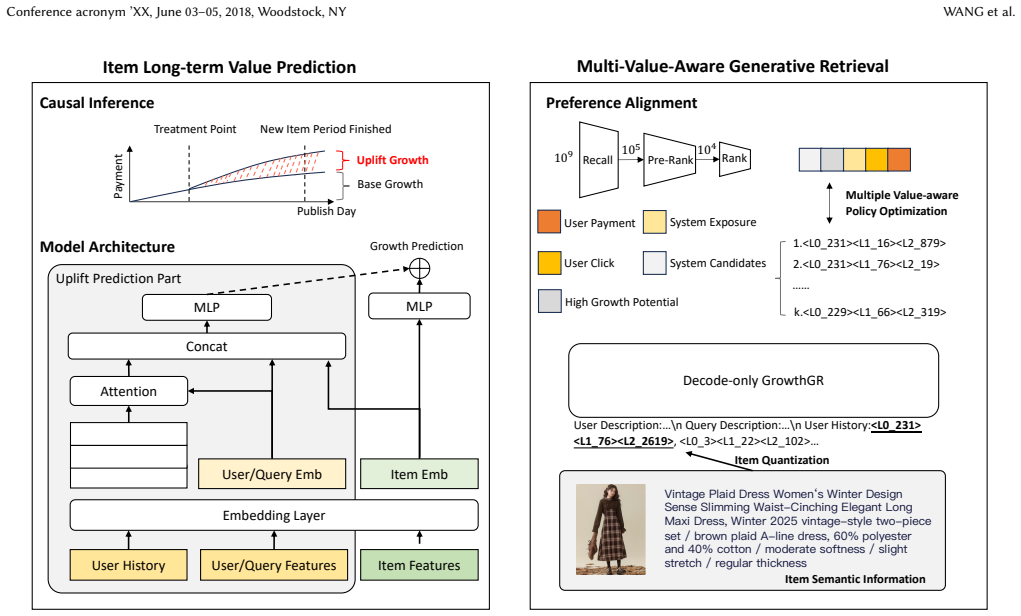The height and width of the screenshot is (616, 1021).
Task: Click the Preference Alignment heading
Action: coord(621,103)
